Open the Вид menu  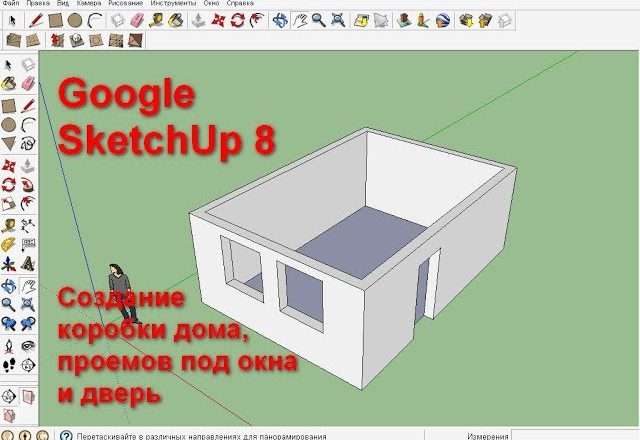point(62,3)
